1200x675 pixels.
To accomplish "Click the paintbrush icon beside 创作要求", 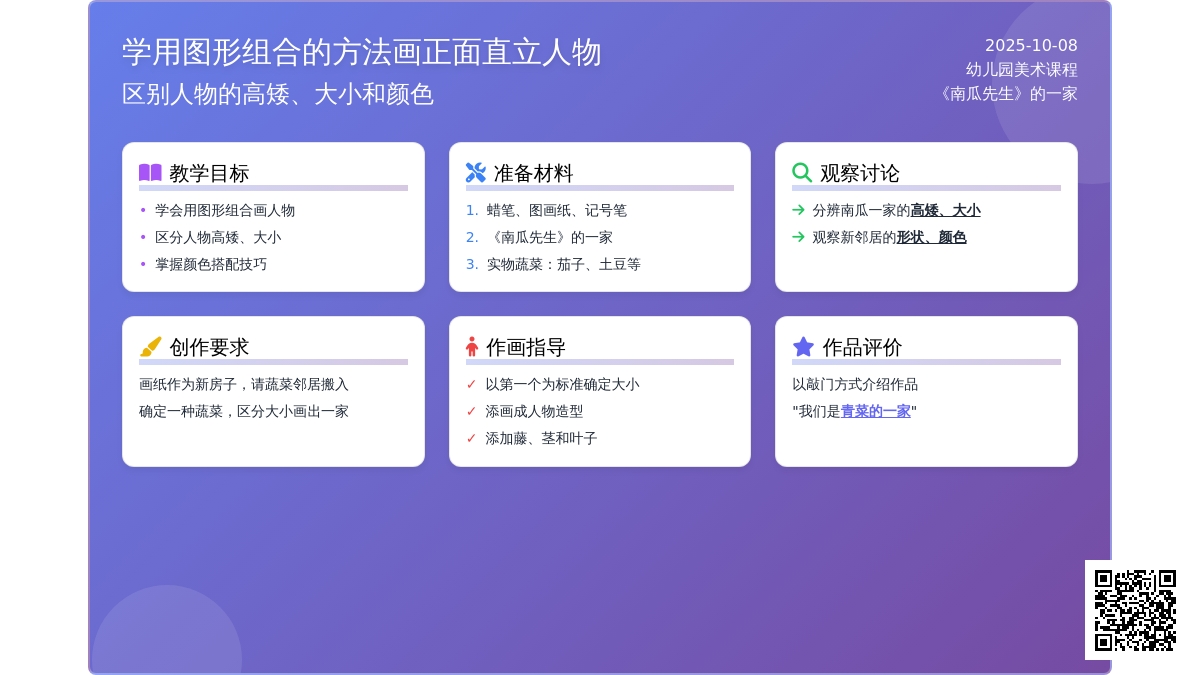I will (150, 347).
